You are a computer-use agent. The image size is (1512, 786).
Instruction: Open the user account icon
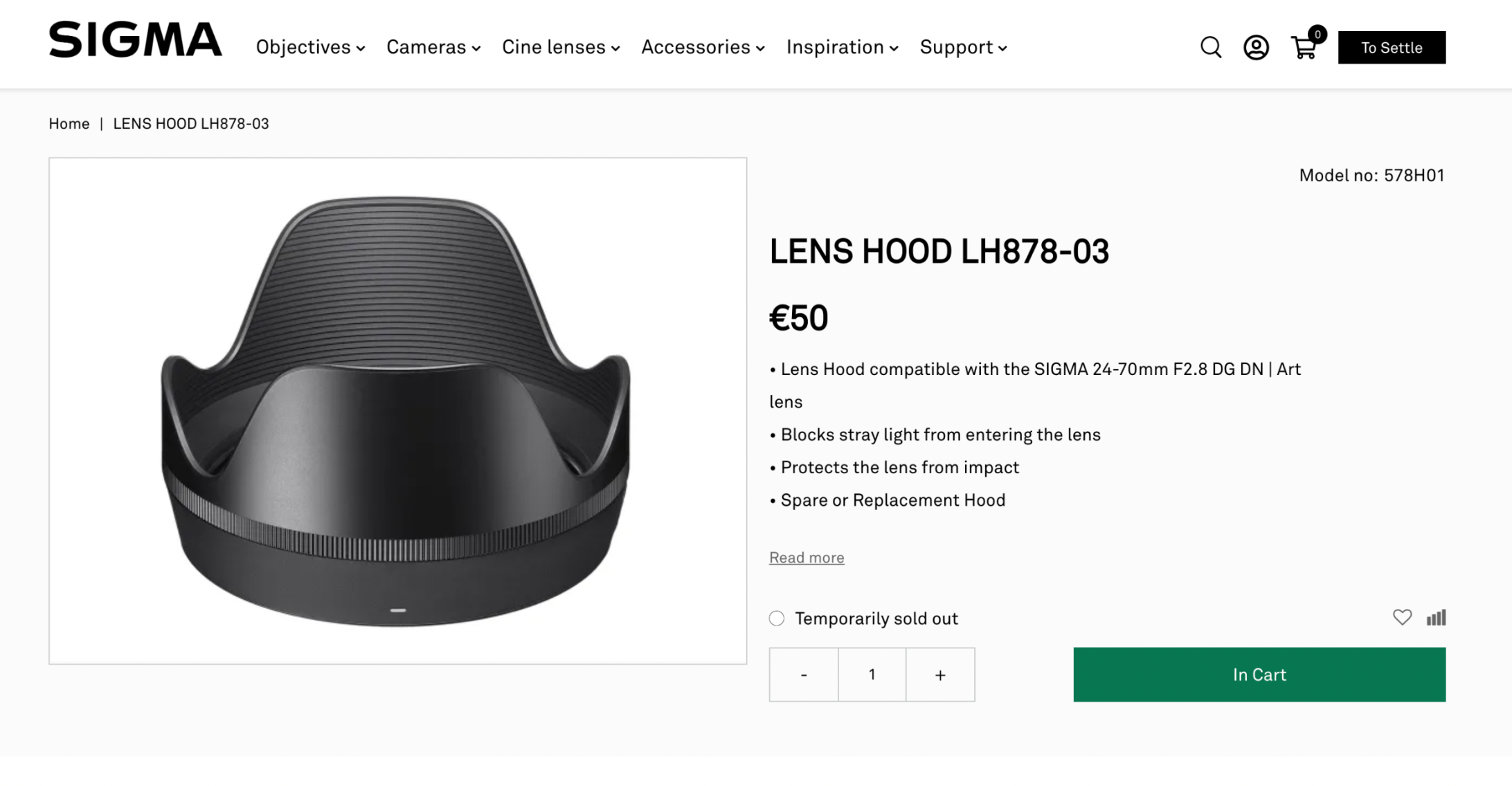(x=1256, y=48)
